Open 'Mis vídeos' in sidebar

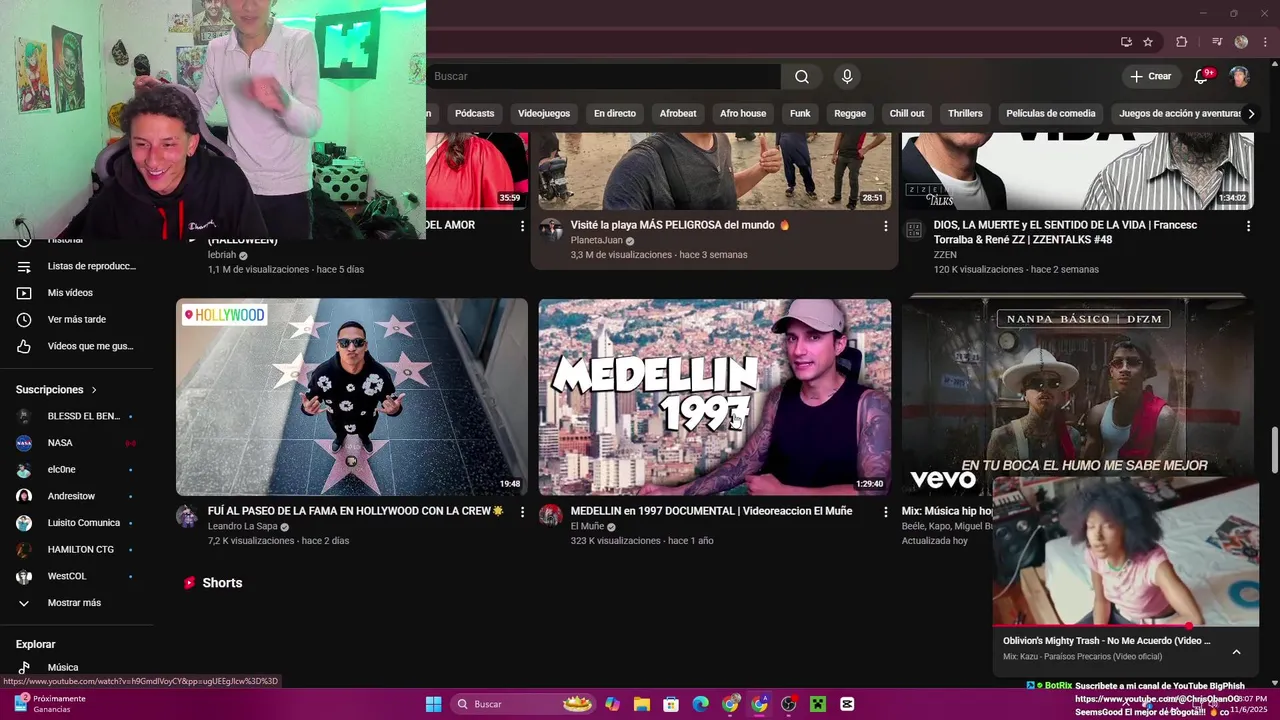[x=76, y=293]
